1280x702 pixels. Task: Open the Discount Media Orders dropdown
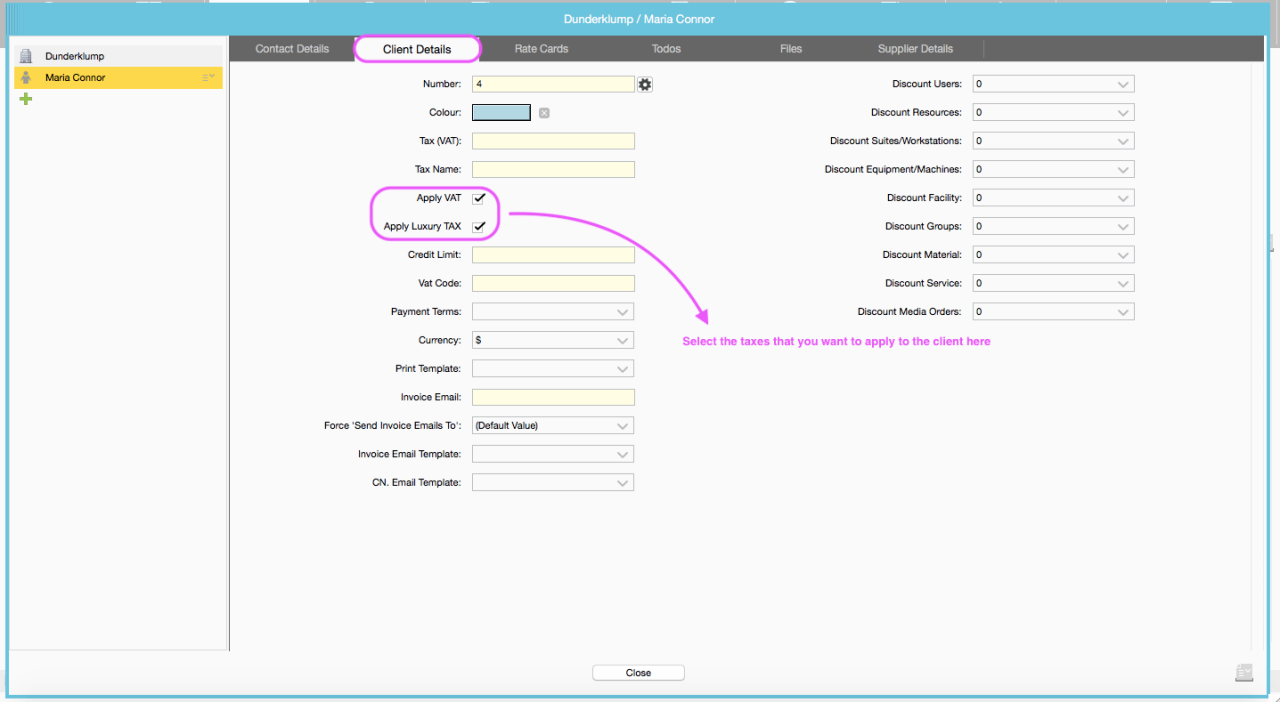(x=1054, y=312)
